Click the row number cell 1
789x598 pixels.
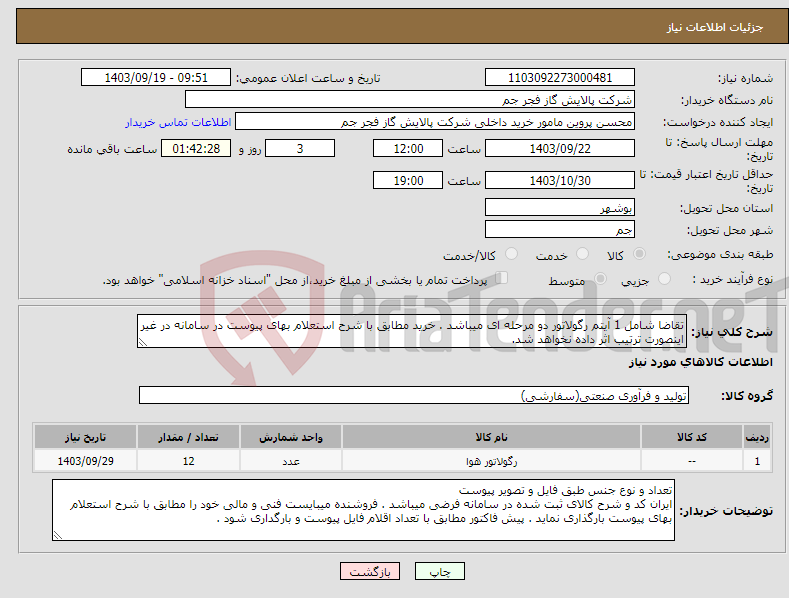tap(757, 461)
